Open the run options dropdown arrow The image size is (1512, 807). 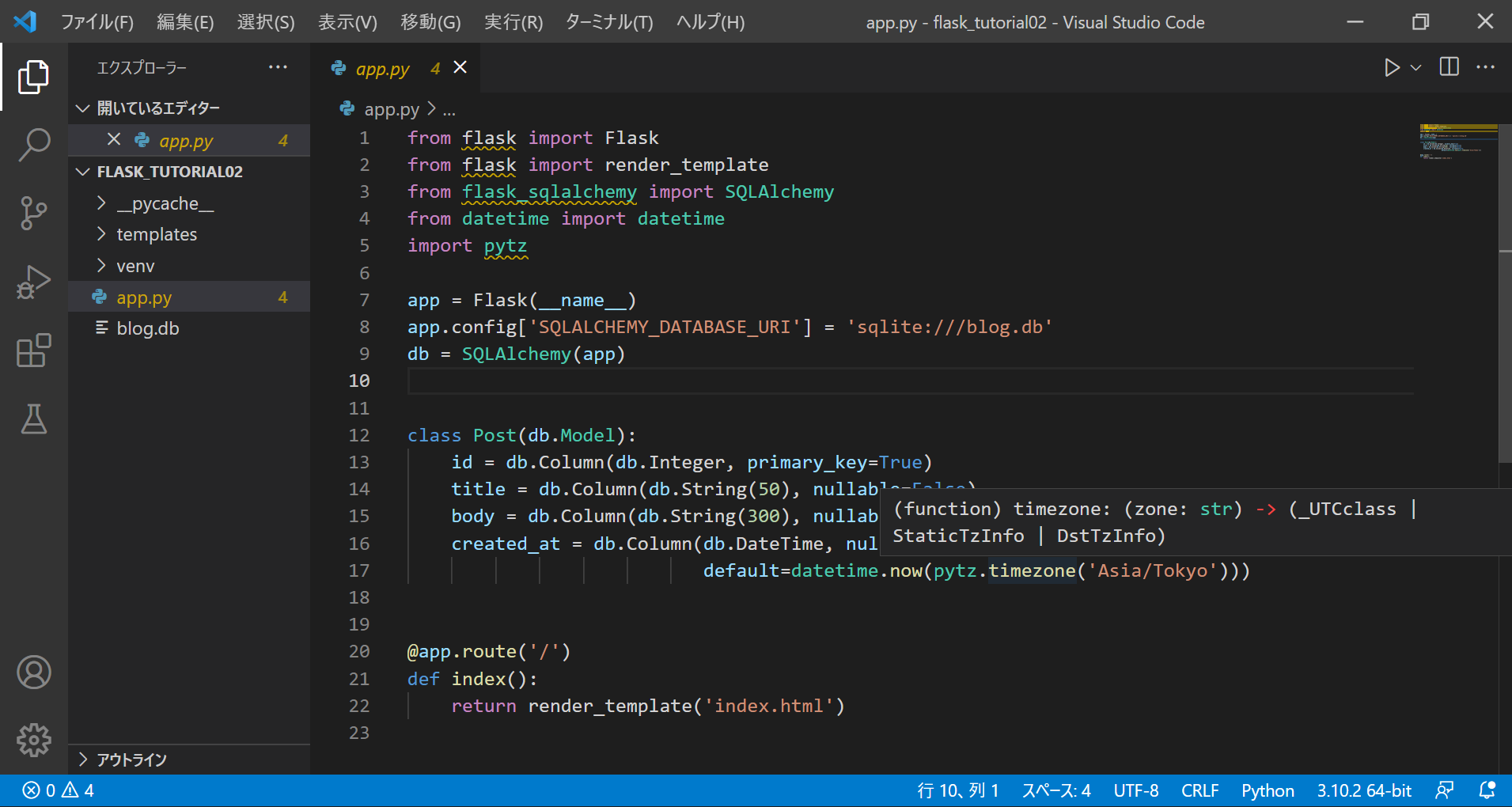tap(1416, 67)
